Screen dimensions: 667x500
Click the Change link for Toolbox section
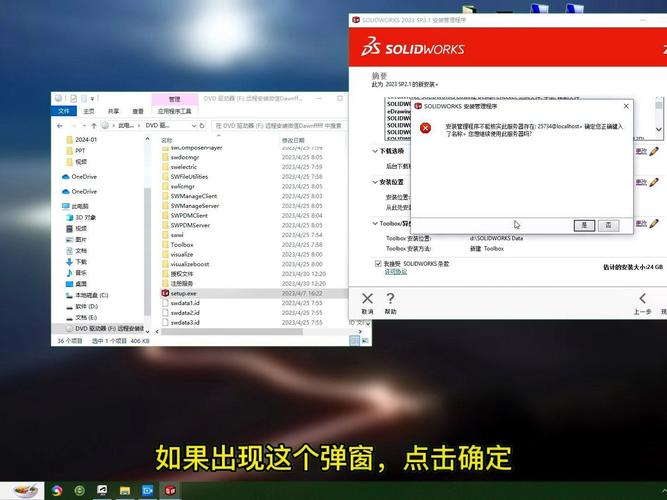click(641, 223)
